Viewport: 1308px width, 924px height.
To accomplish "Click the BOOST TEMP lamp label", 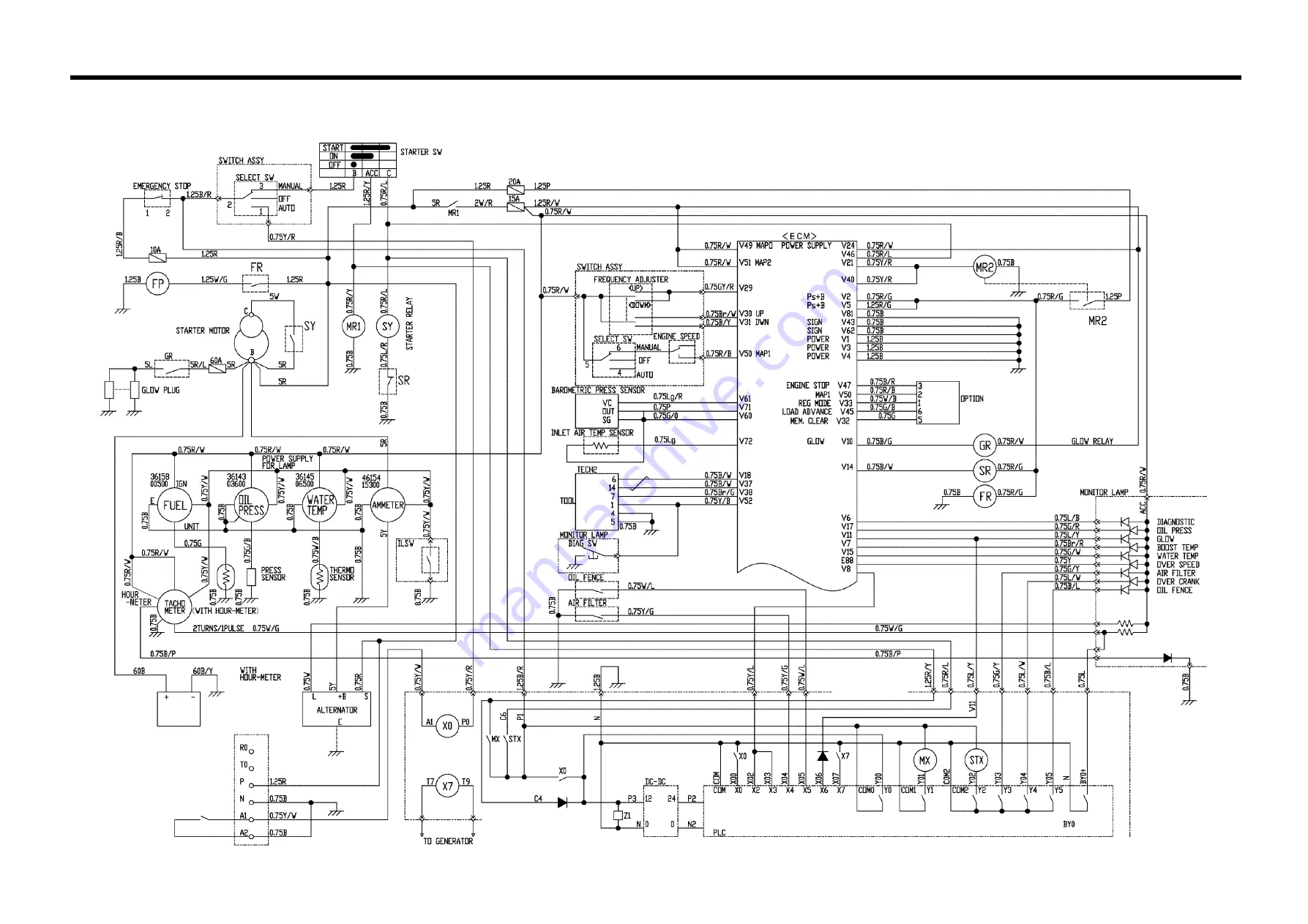I will (1177, 548).
